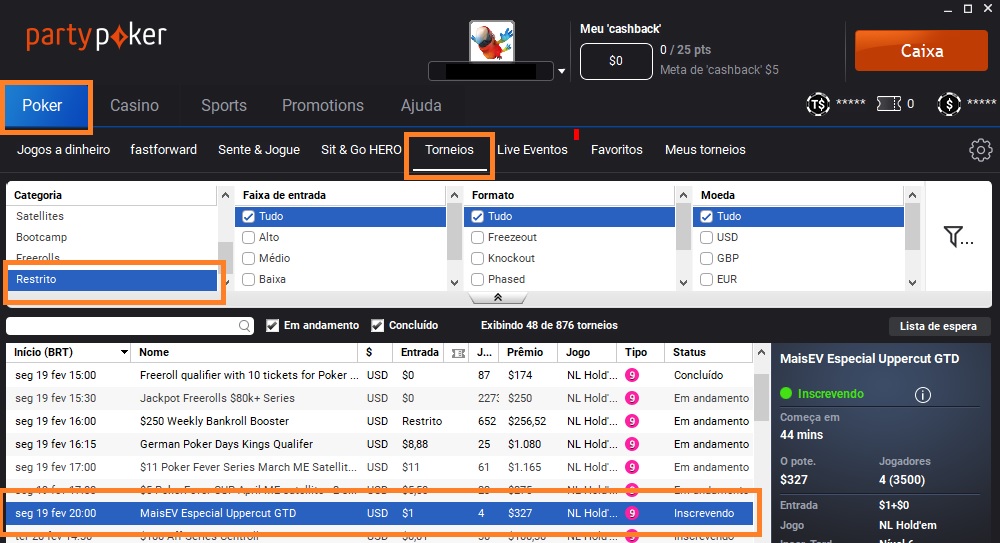This screenshot has width=1000, height=543.
Task: Click the tables column header icon
Action: pyautogui.click(x=458, y=353)
